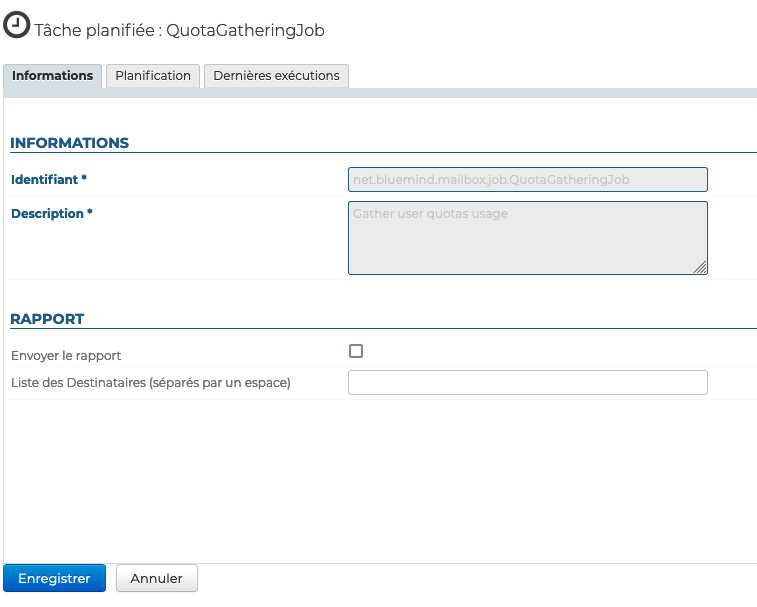This screenshot has height=607, width=757.
Task: Open the Dernières exécutions tab
Action: point(276,76)
